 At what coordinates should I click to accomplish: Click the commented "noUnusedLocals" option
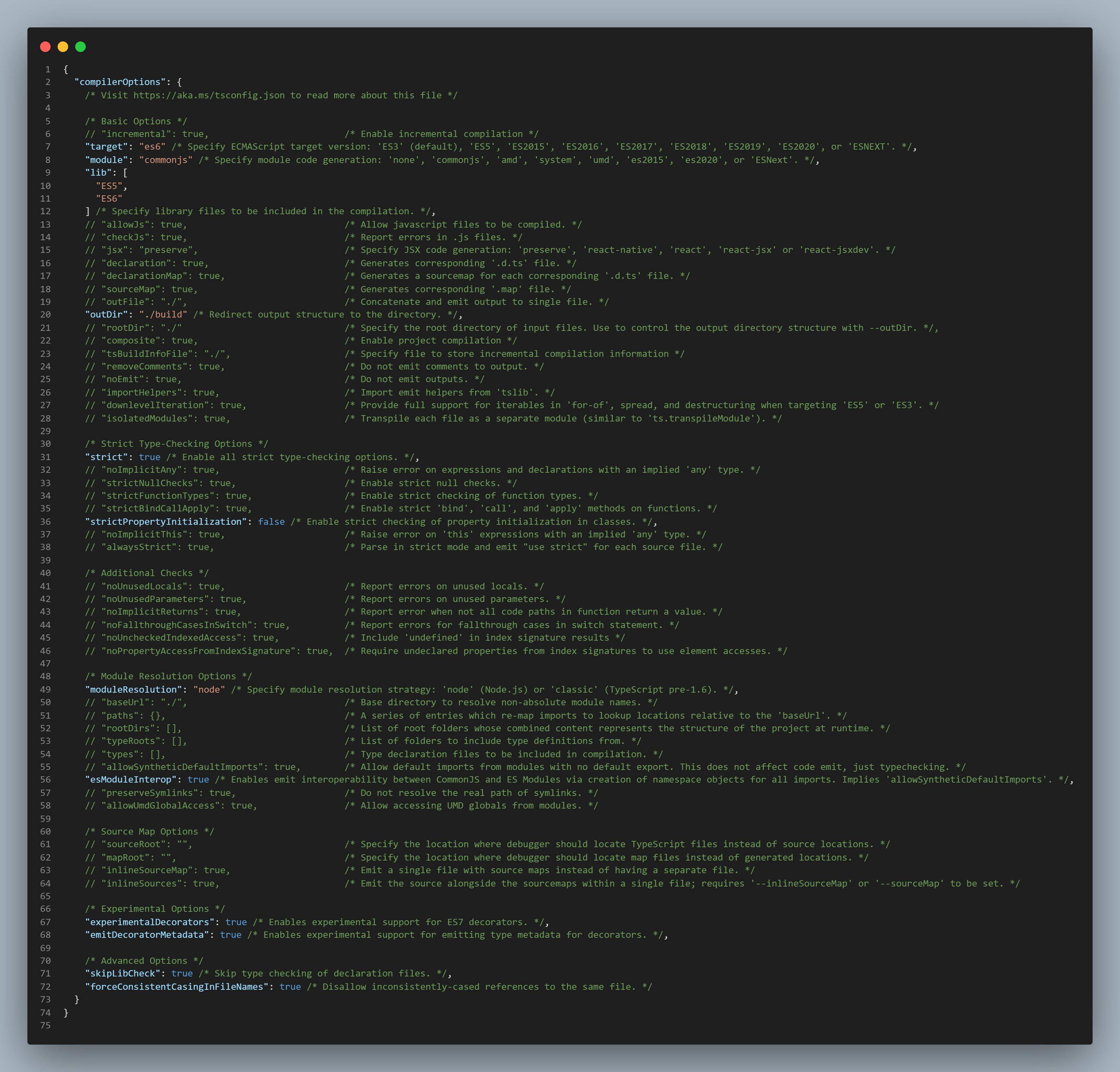(155, 586)
